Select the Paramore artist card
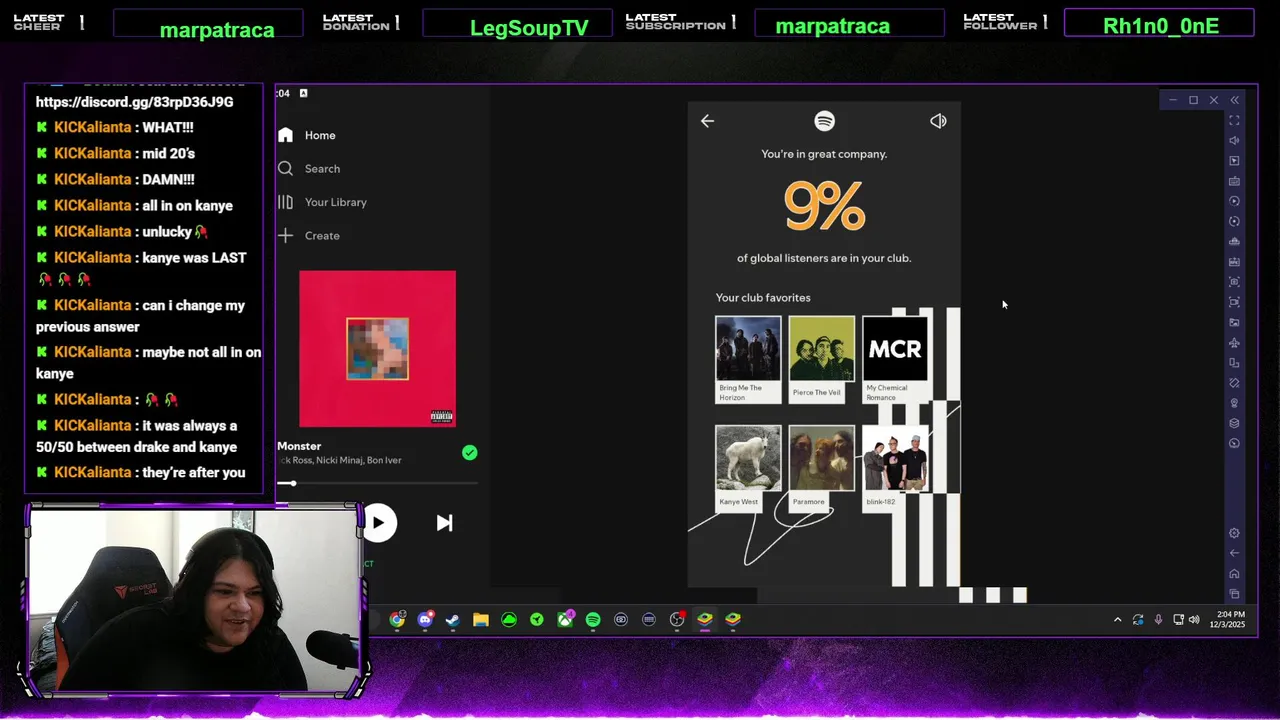The height and width of the screenshot is (720, 1280). click(821, 469)
